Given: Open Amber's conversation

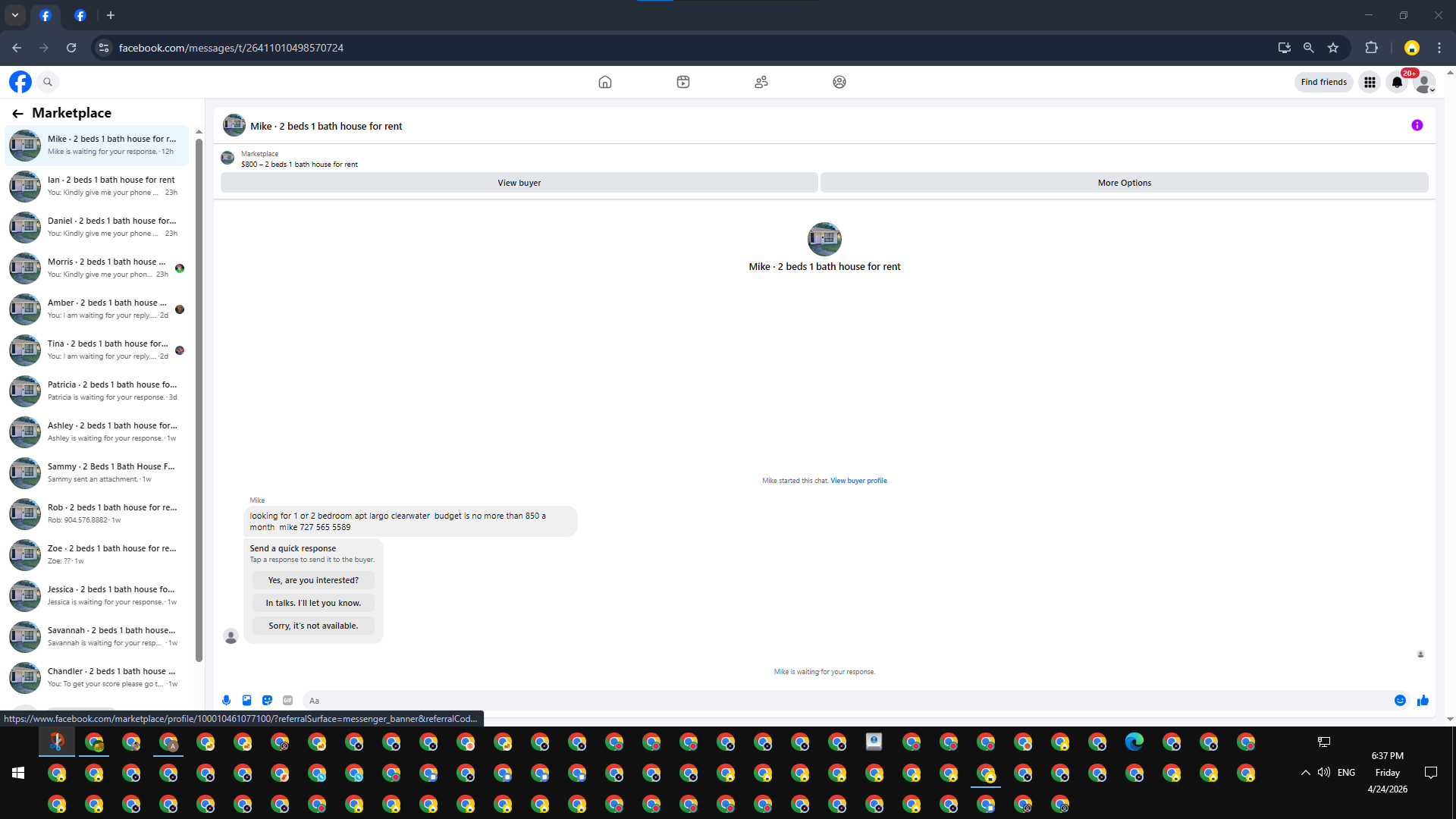Looking at the screenshot, I should coord(97,309).
